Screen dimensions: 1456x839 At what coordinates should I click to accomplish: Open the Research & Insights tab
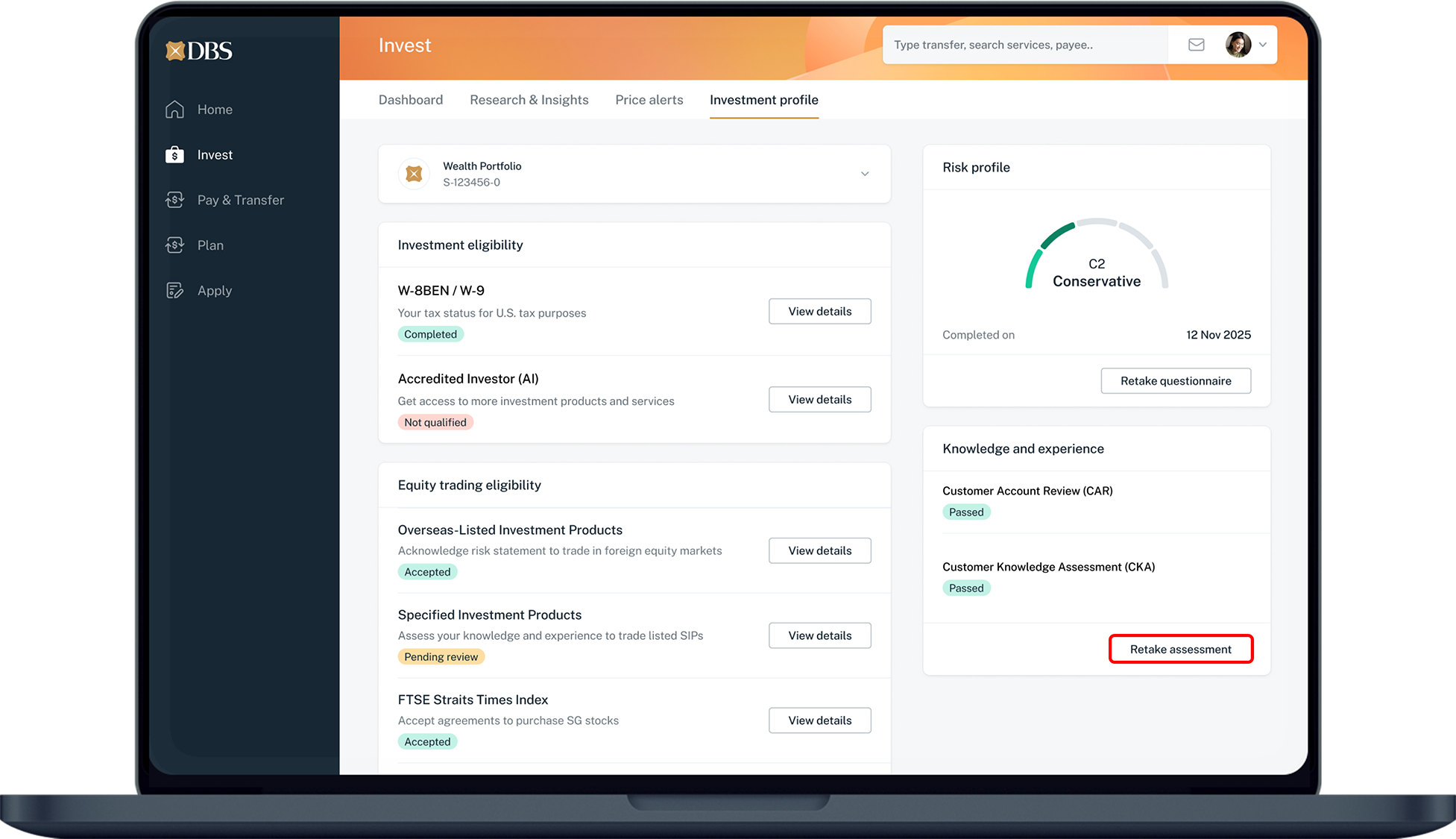click(529, 100)
